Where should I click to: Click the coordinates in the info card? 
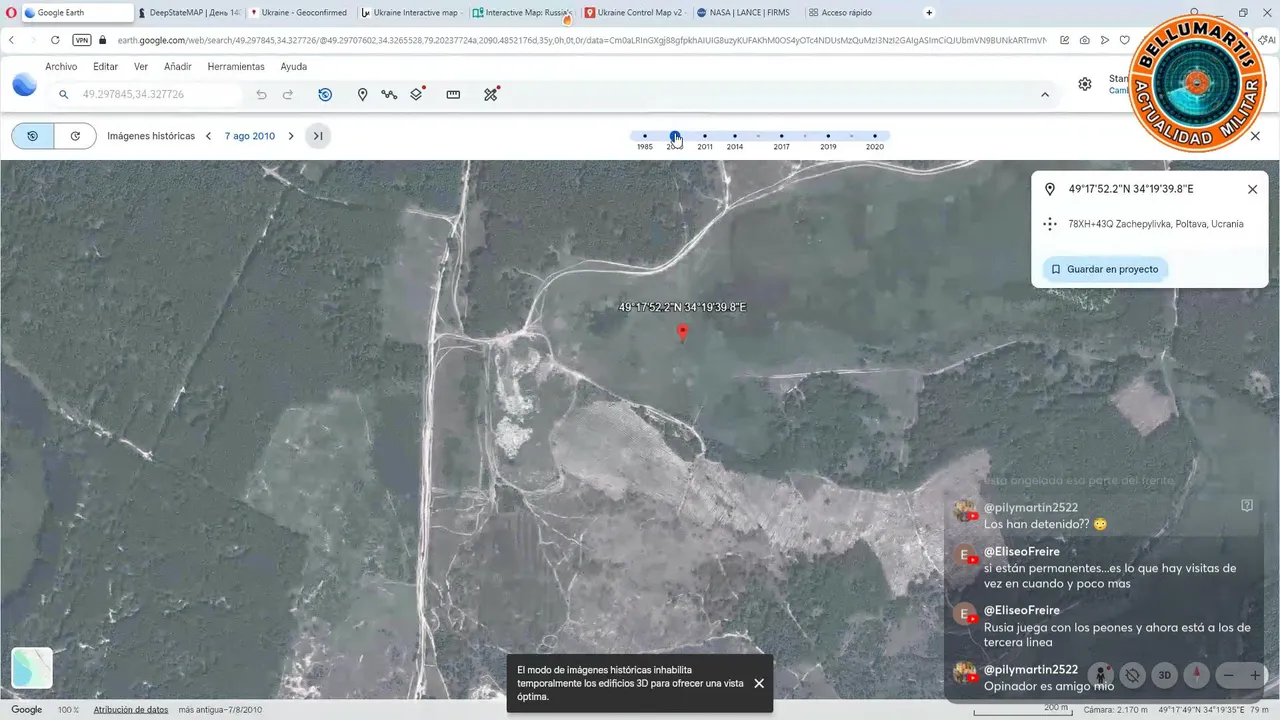click(1131, 189)
